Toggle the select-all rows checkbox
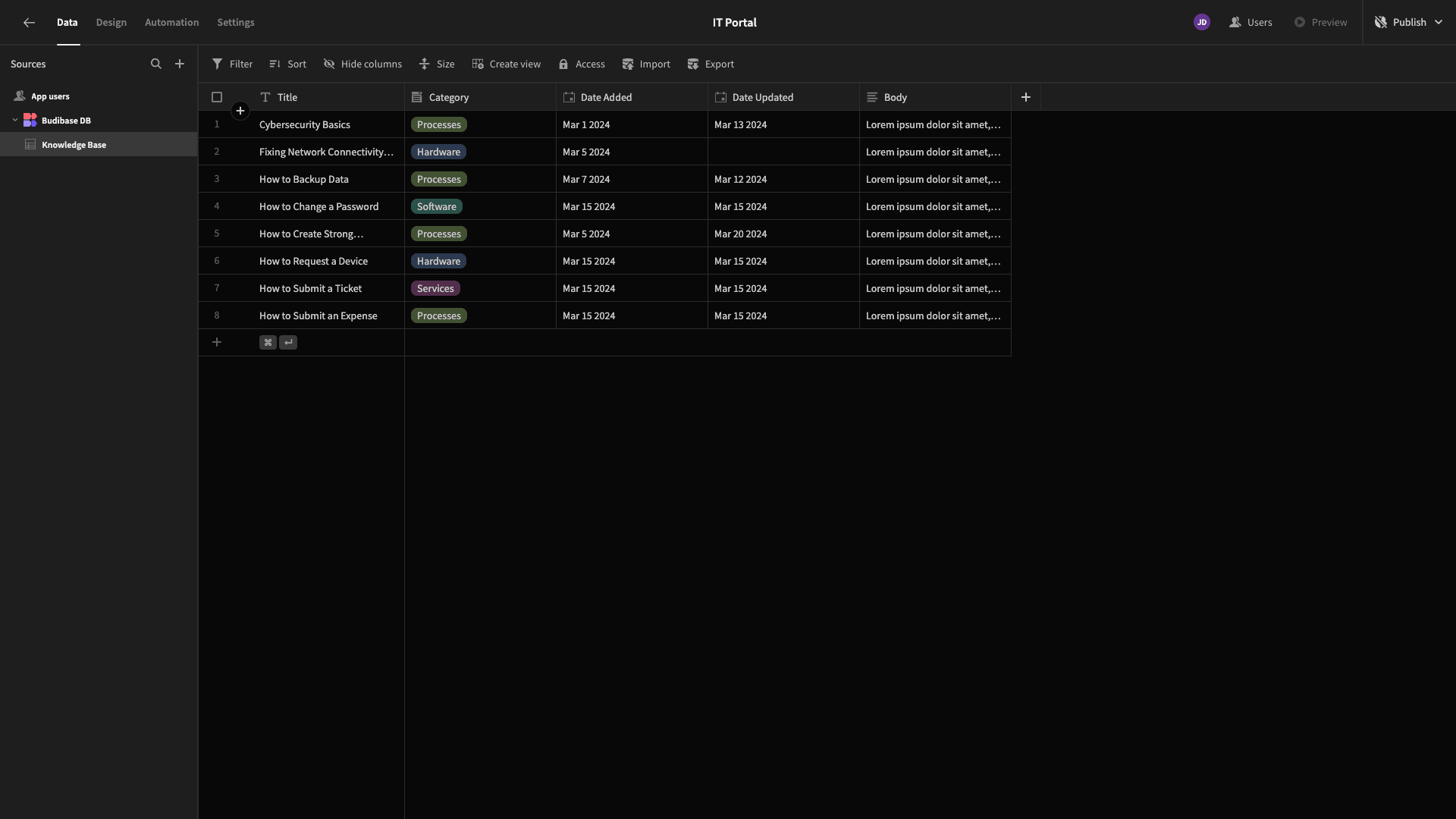Viewport: 1456px width, 819px height. 217,96
